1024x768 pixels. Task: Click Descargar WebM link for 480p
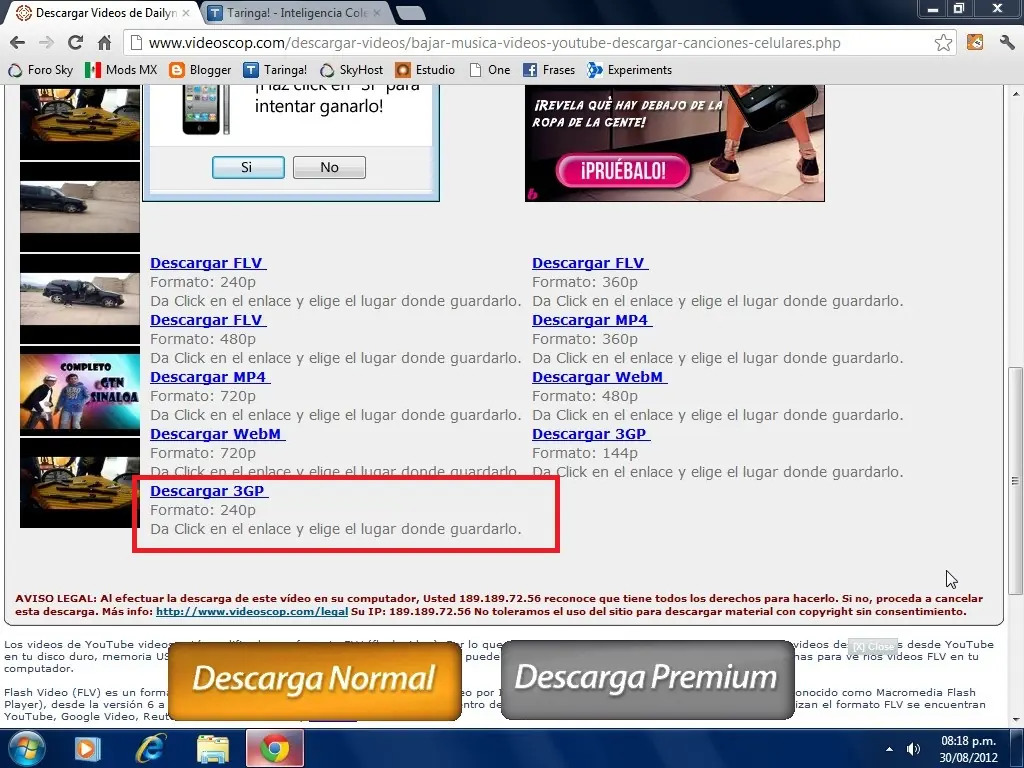tap(600, 377)
